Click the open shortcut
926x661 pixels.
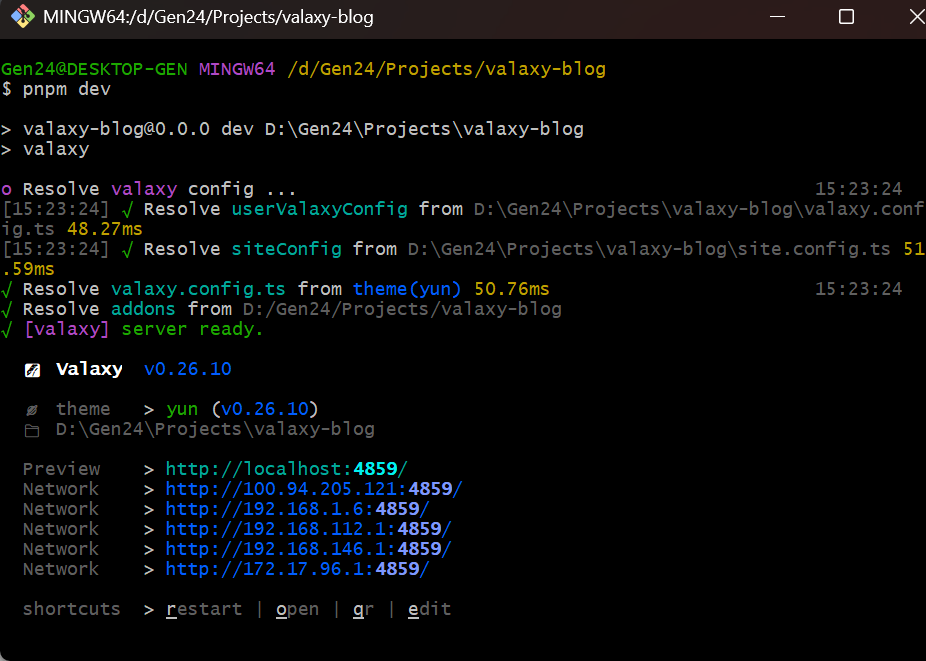coord(298,610)
